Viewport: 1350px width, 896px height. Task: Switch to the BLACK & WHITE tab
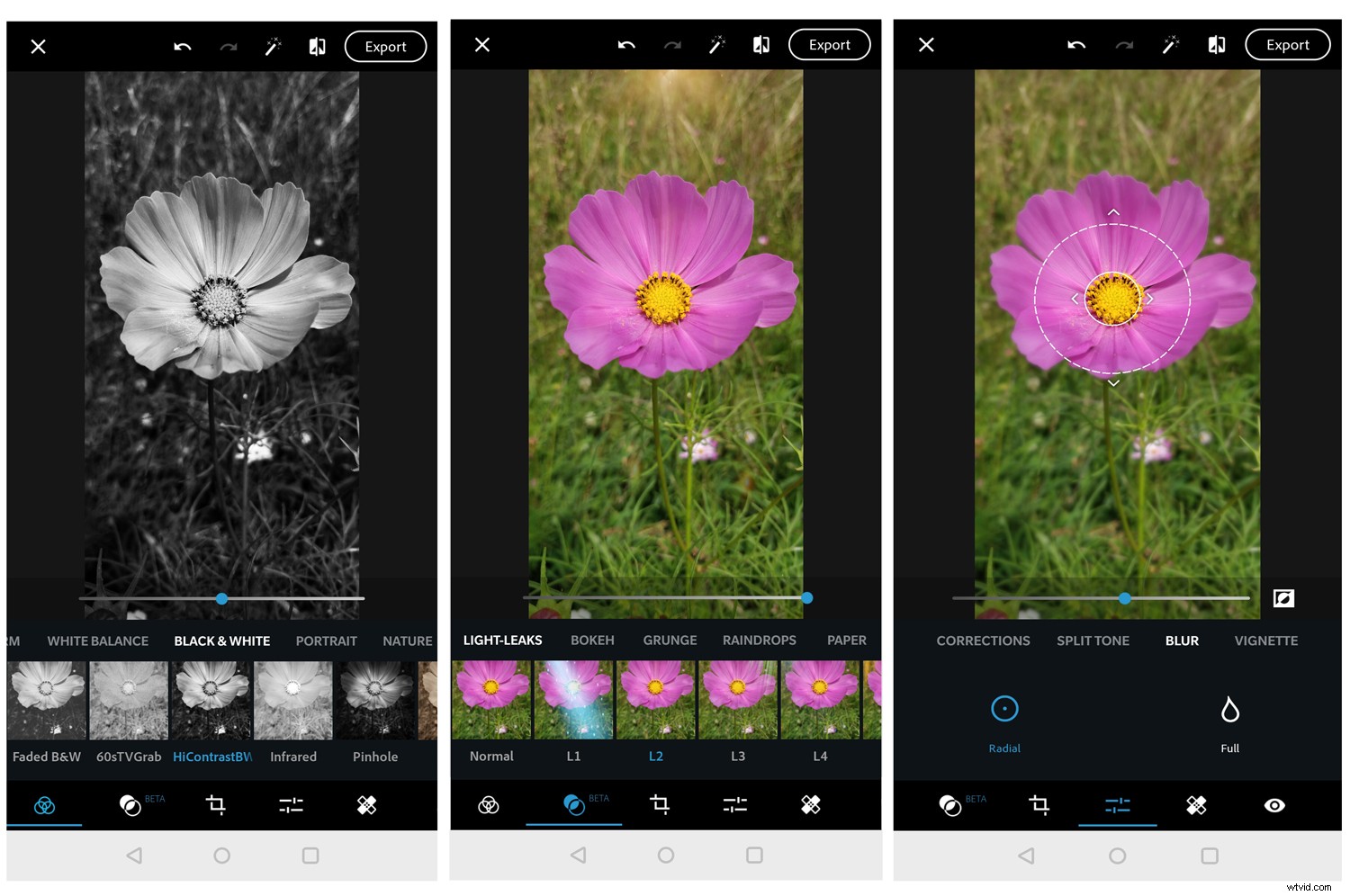click(221, 641)
